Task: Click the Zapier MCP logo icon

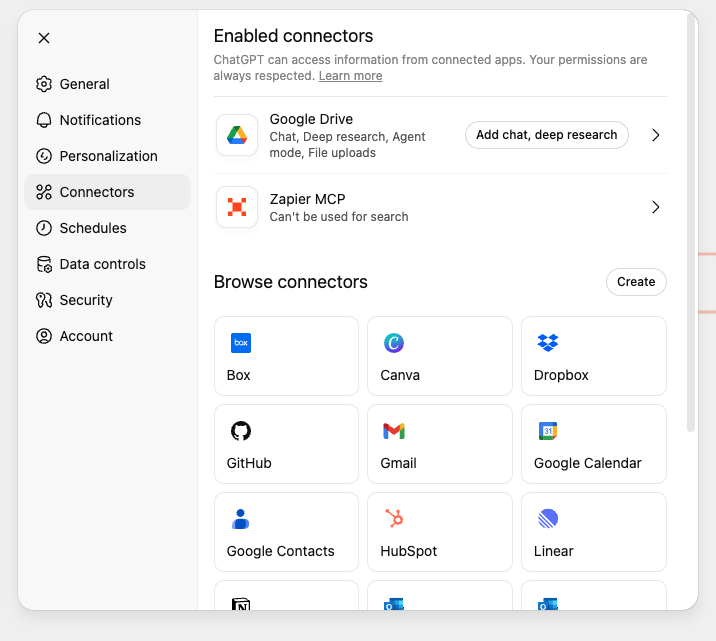Action: pyautogui.click(x=237, y=207)
